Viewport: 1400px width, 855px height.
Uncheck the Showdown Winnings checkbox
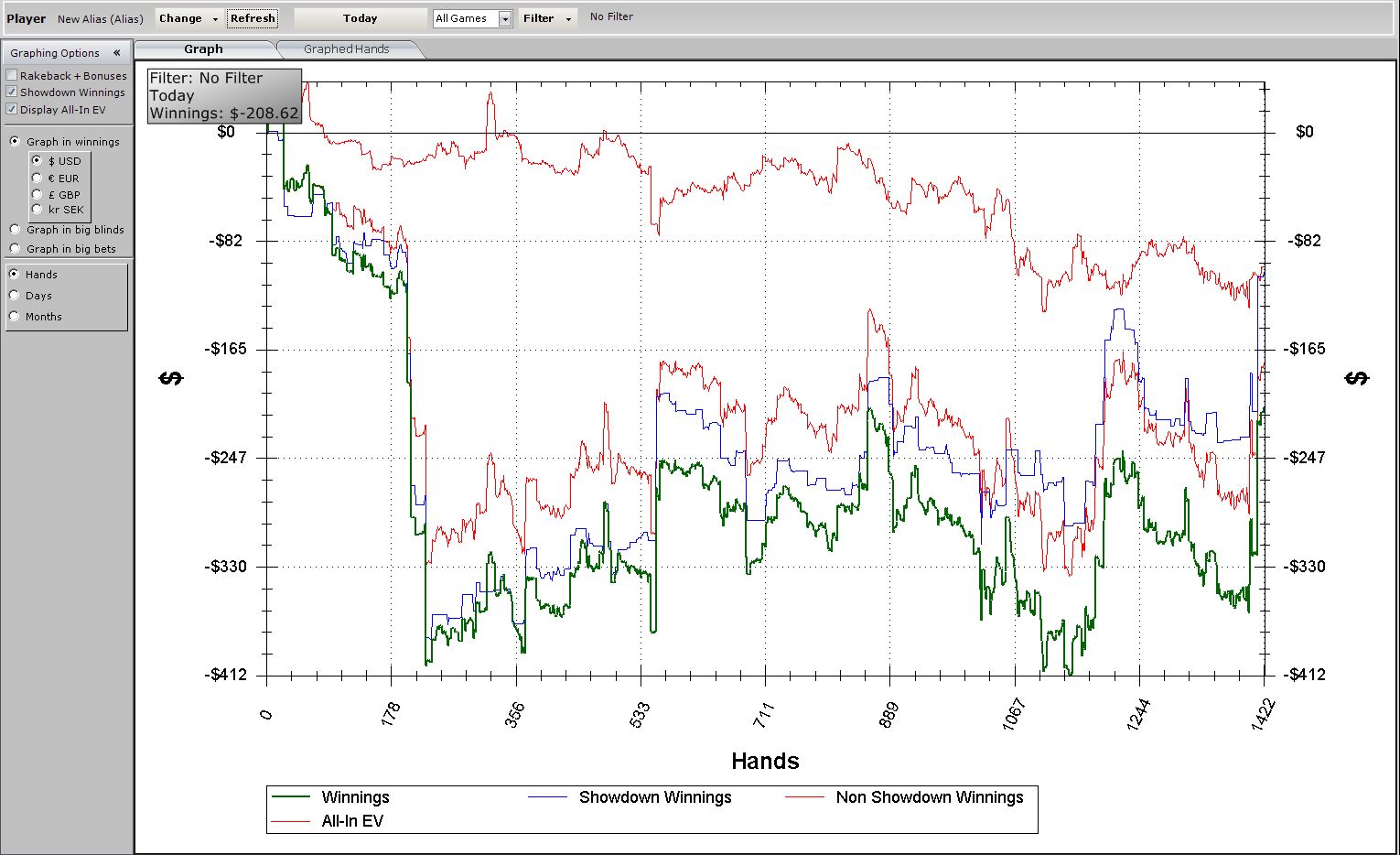[12, 92]
